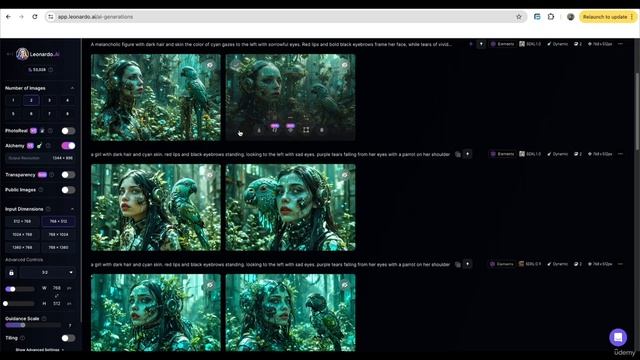Click second generation's reuse prompt arrow button

pos(468,154)
